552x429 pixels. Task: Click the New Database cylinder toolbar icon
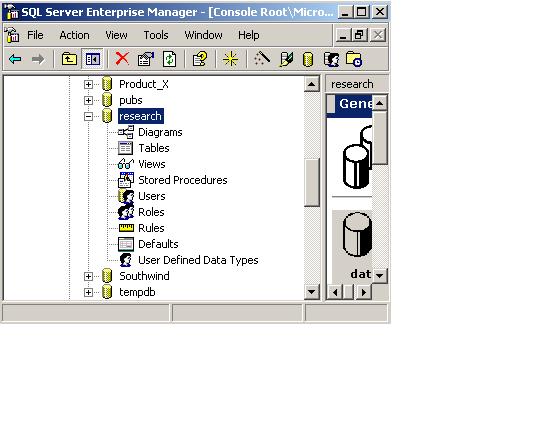[308, 59]
